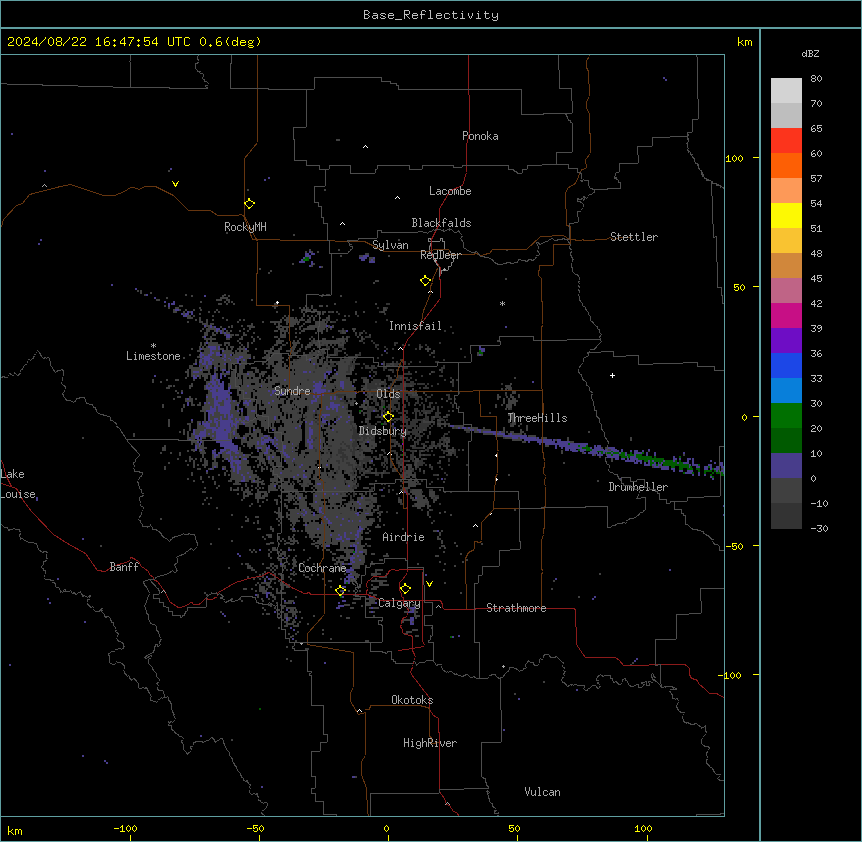Click the -50 tick on the right axis
Image resolution: width=862 pixels, height=842 pixels.
(x=734, y=546)
